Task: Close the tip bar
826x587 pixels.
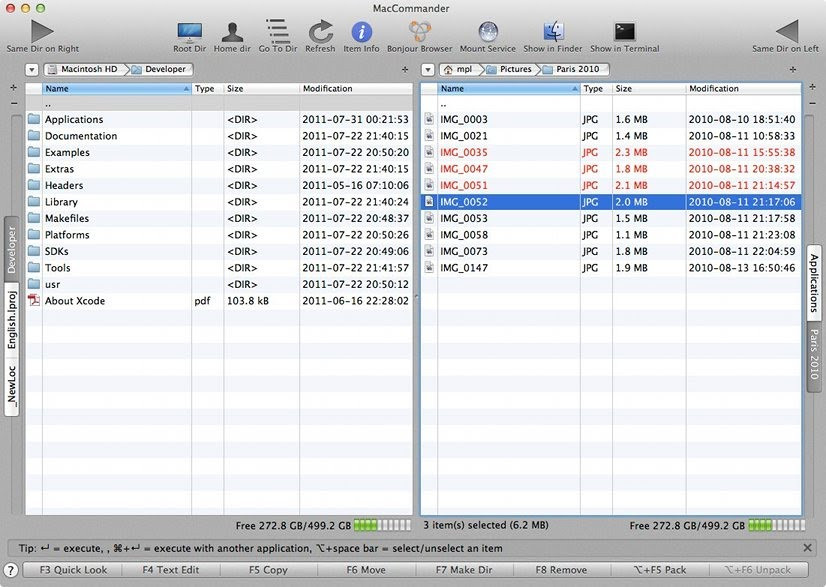Action: pyautogui.click(x=807, y=548)
